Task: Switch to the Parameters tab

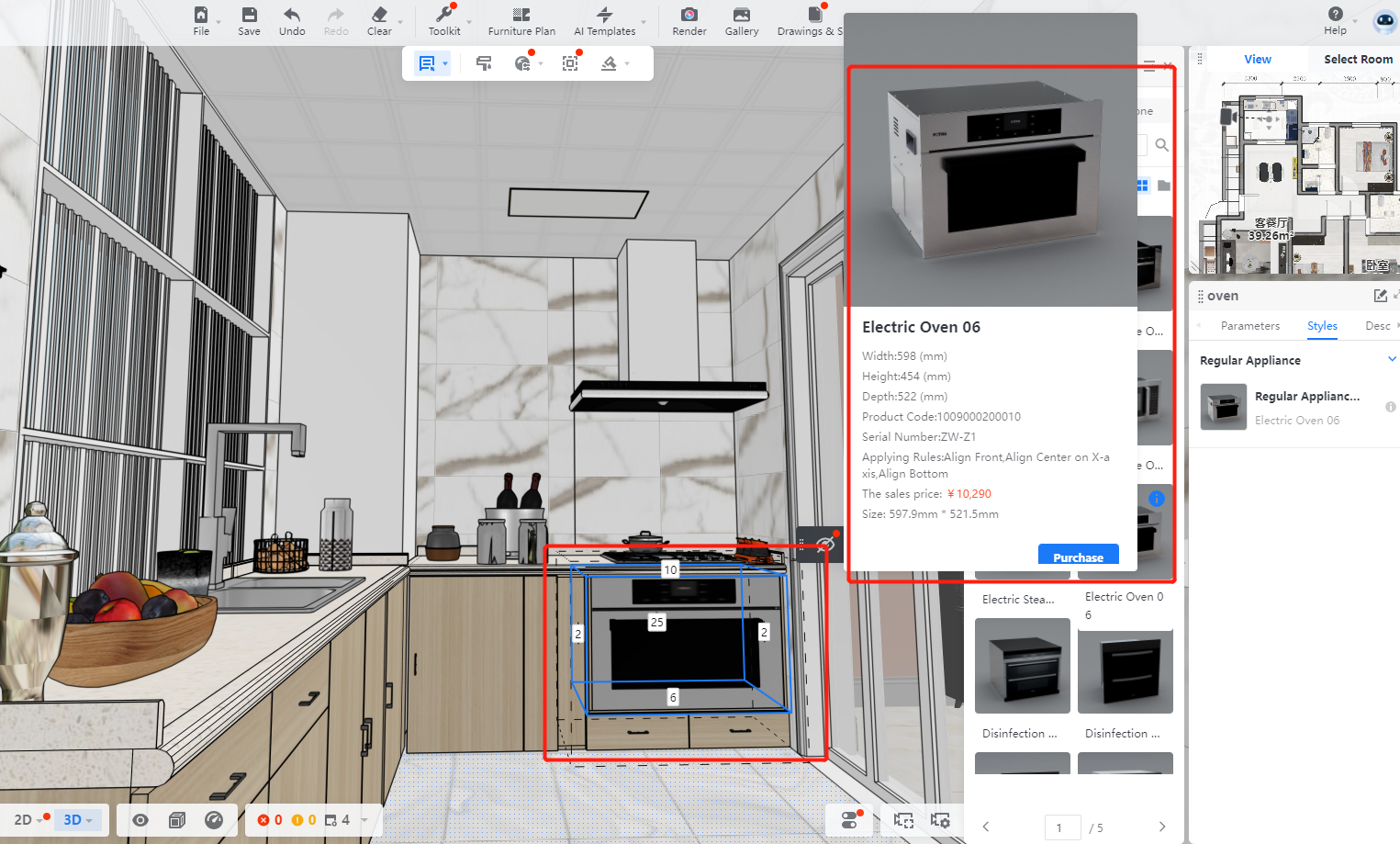Action: (1249, 326)
